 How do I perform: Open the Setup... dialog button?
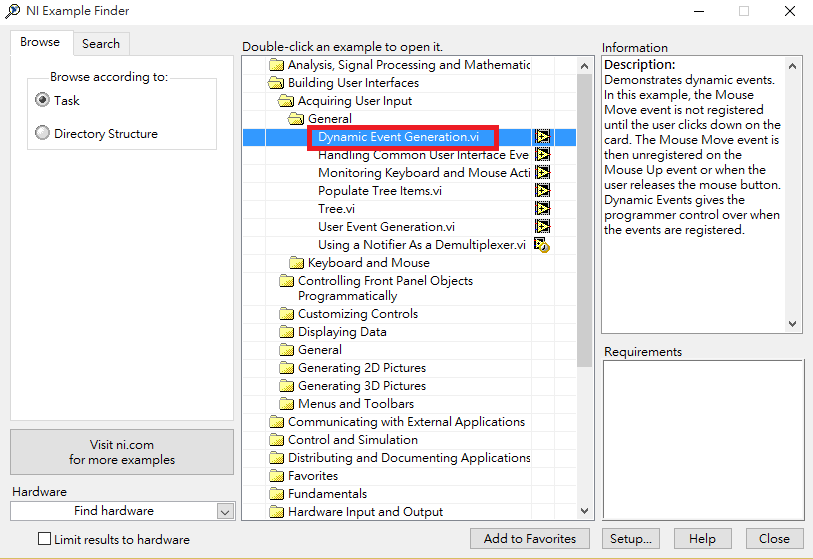[630, 539]
